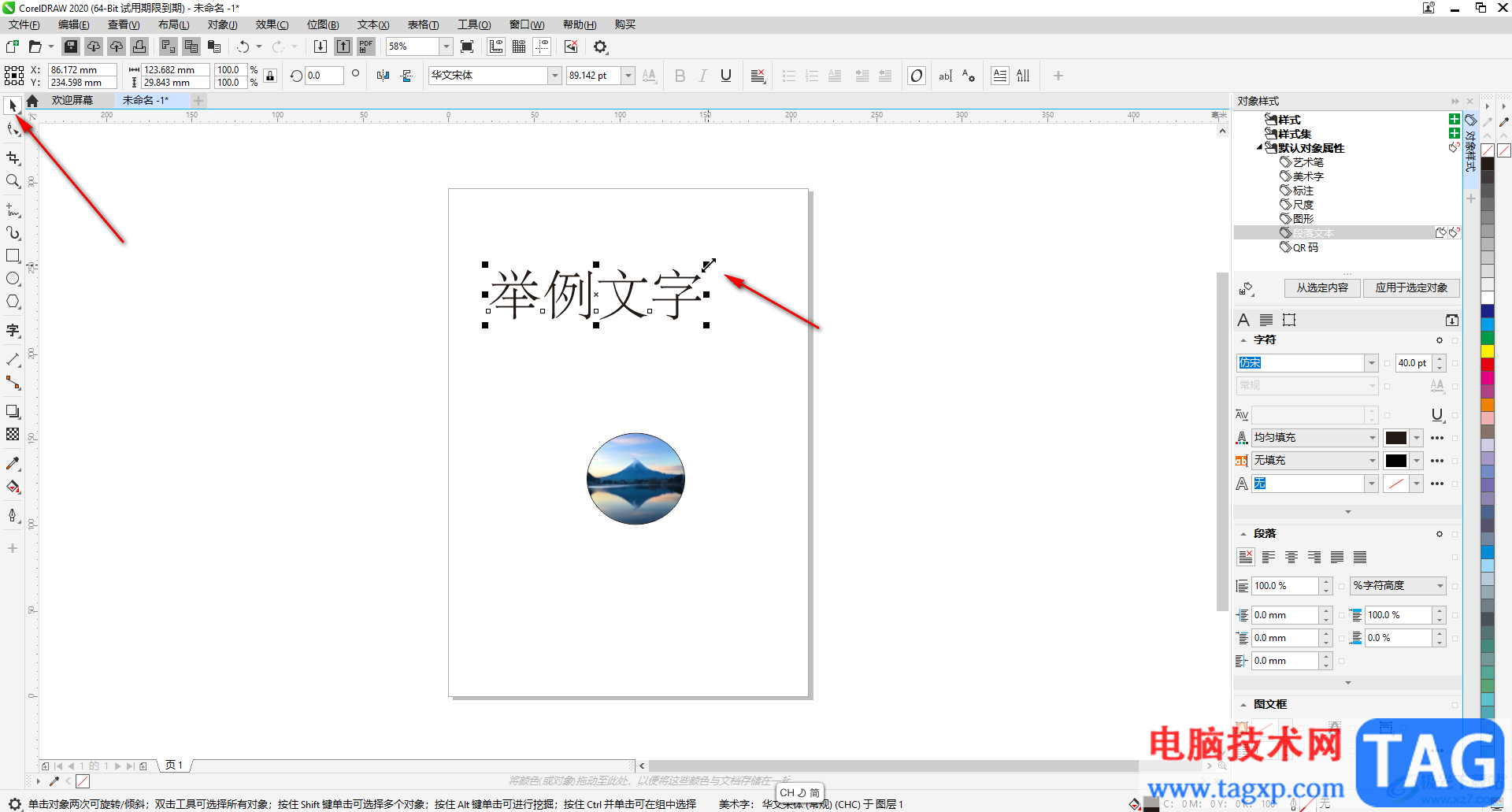The image size is (1512, 812).
Task: Open Text properties A-gear icon
Action: coord(969,76)
